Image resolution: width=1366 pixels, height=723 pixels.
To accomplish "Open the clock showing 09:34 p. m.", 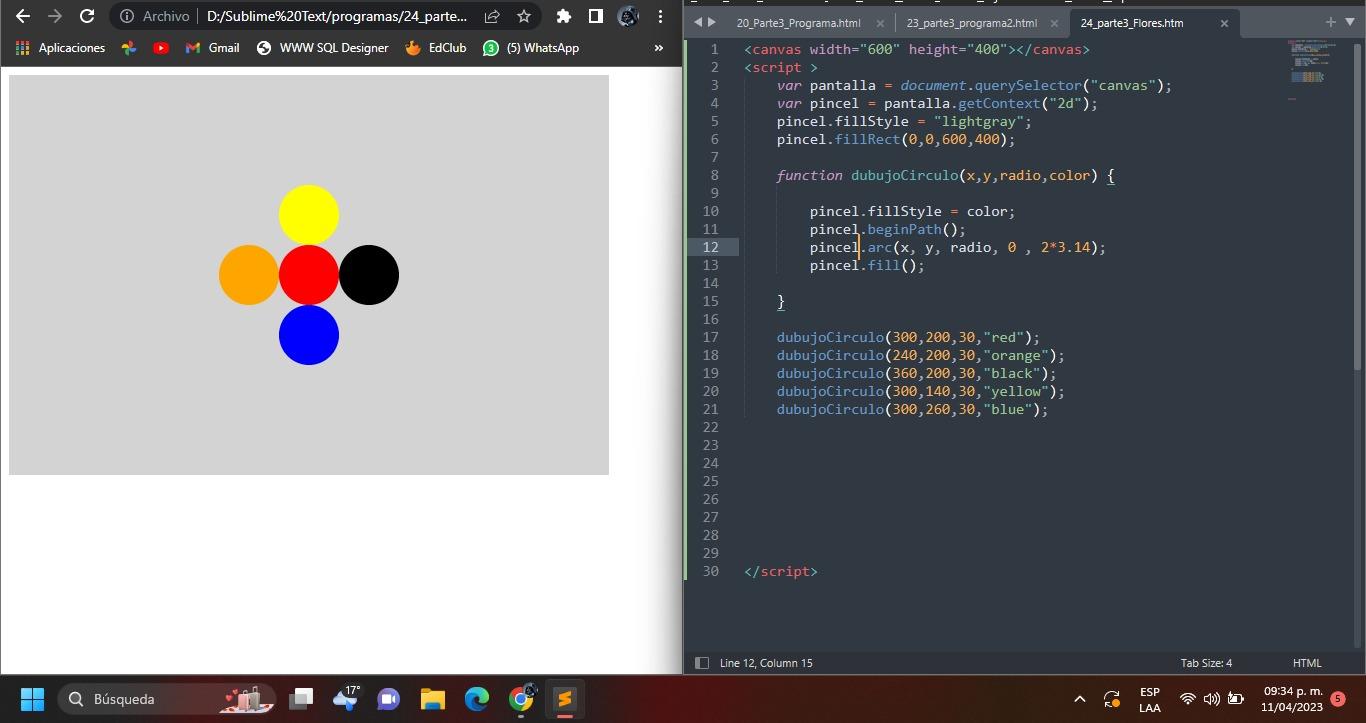I will 1292,699.
